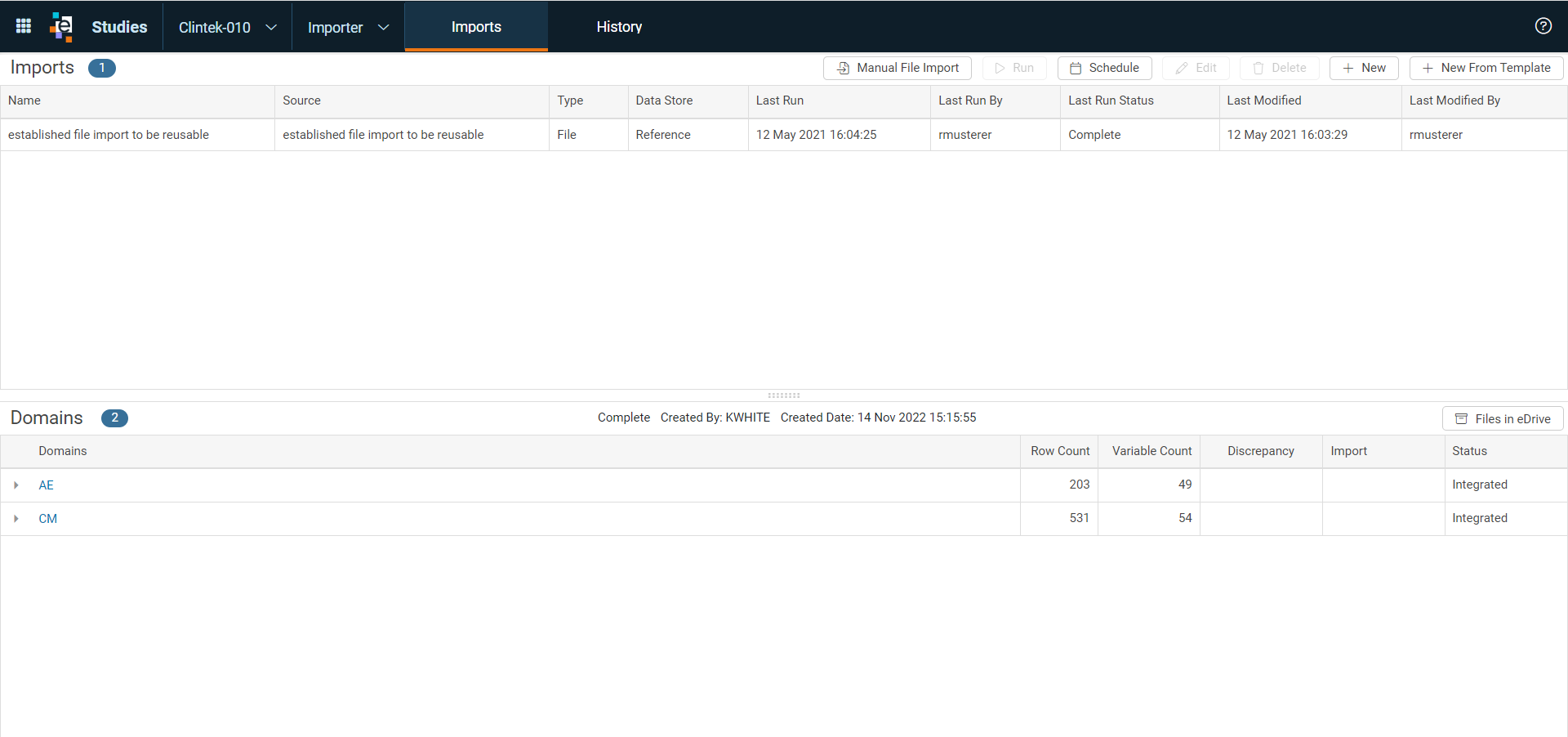Open the help question mark icon
The image size is (1568, 737).
(1543, 26)
